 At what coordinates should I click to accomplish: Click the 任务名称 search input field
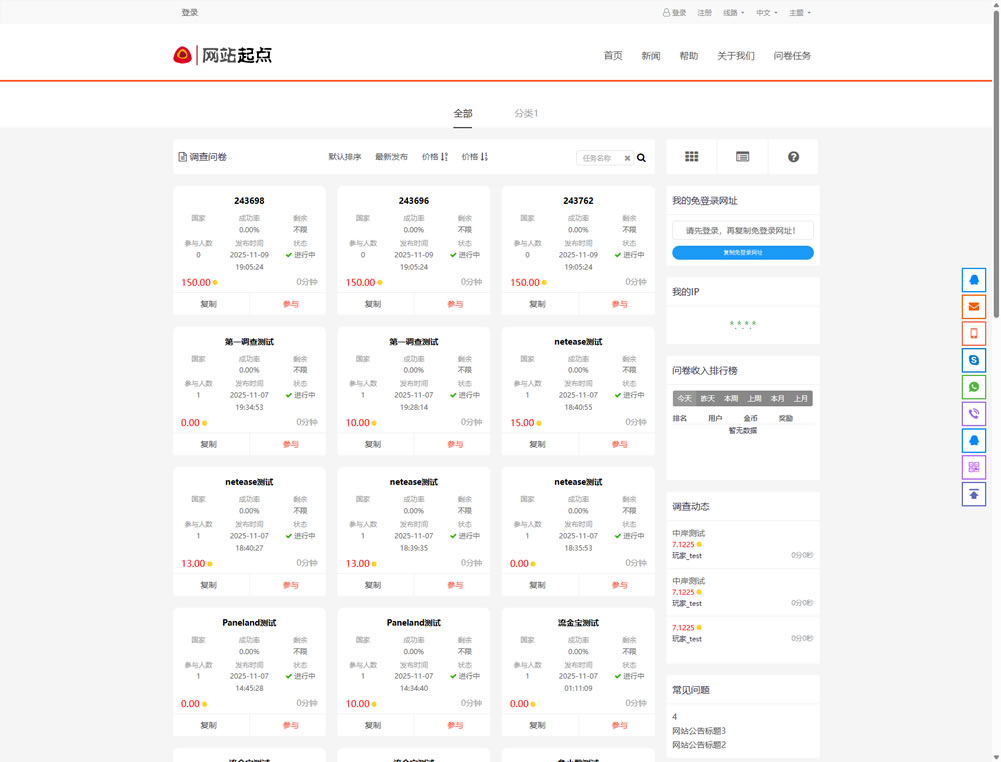click(x=600, y=158)
